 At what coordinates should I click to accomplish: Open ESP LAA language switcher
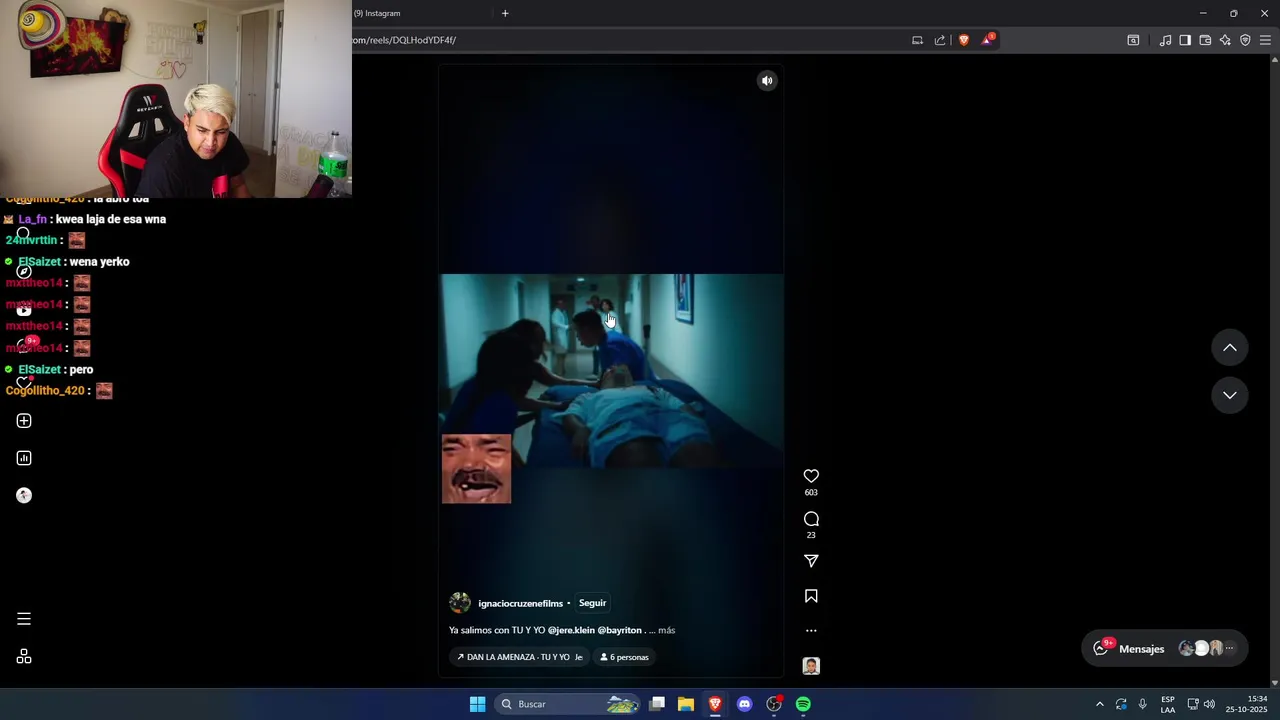click(x=1168, y=704)
